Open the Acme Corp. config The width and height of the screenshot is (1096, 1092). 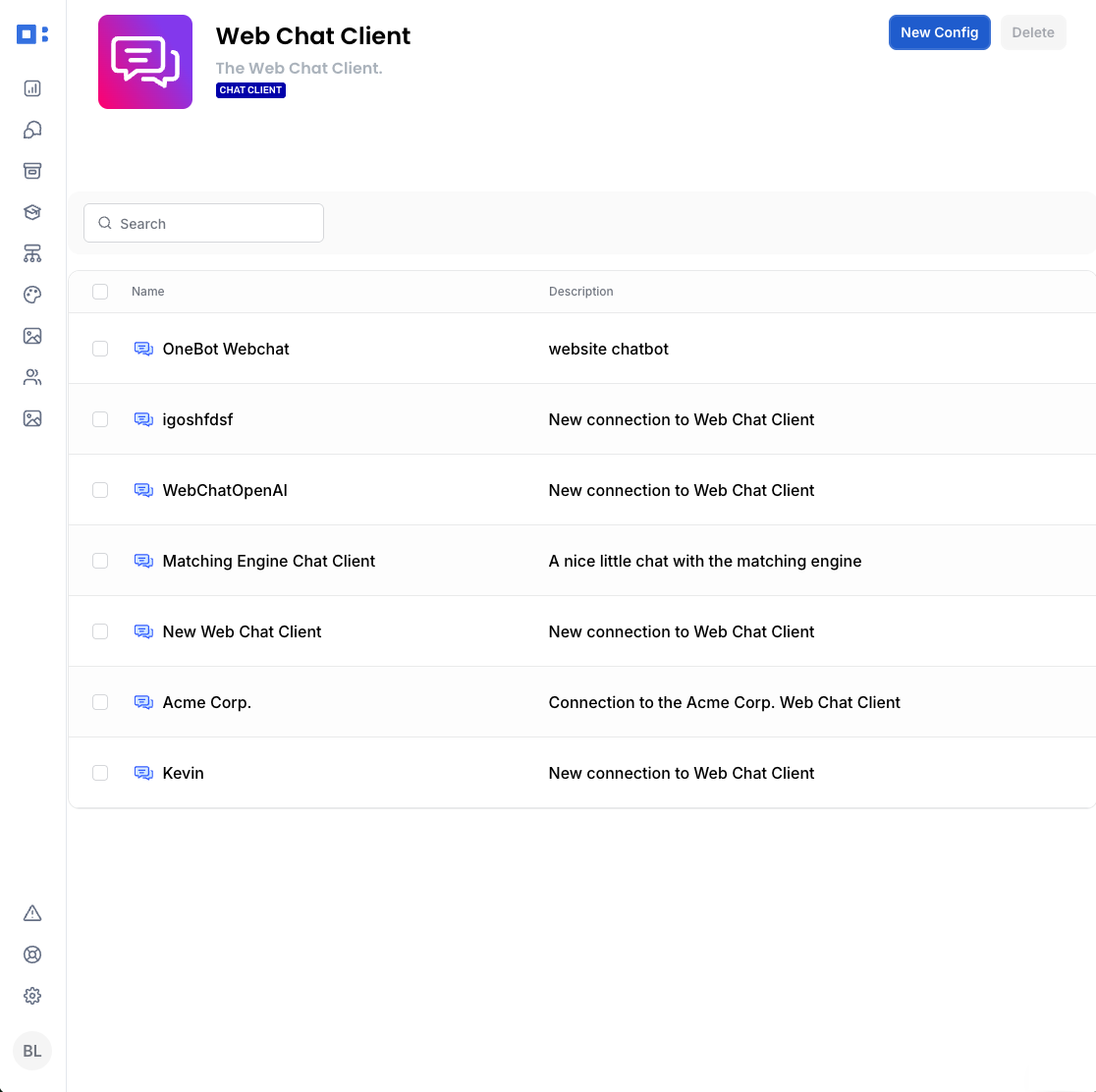pos(207,702)
